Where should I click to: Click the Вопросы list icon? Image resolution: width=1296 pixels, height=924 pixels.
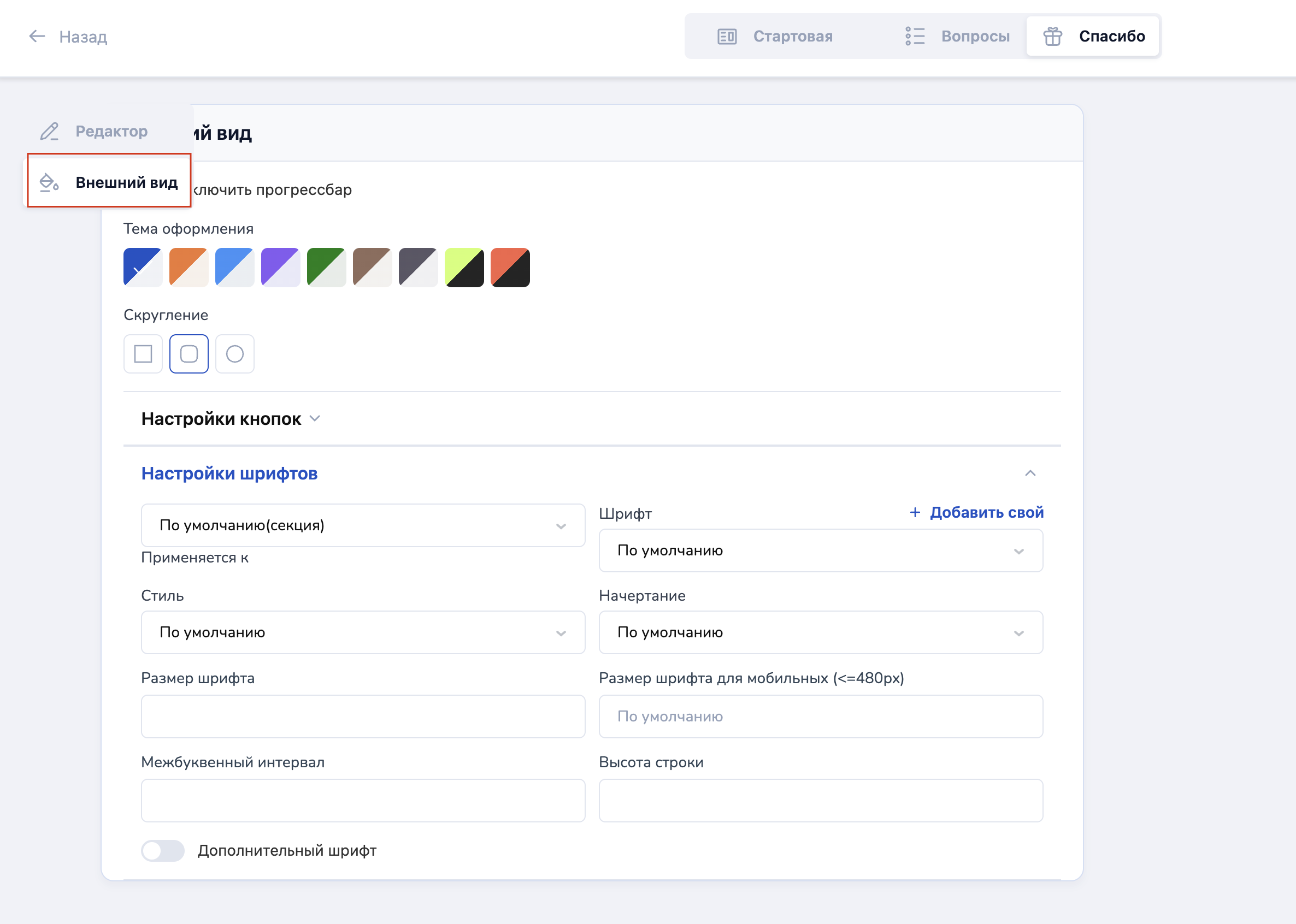[x=915, y=37]
